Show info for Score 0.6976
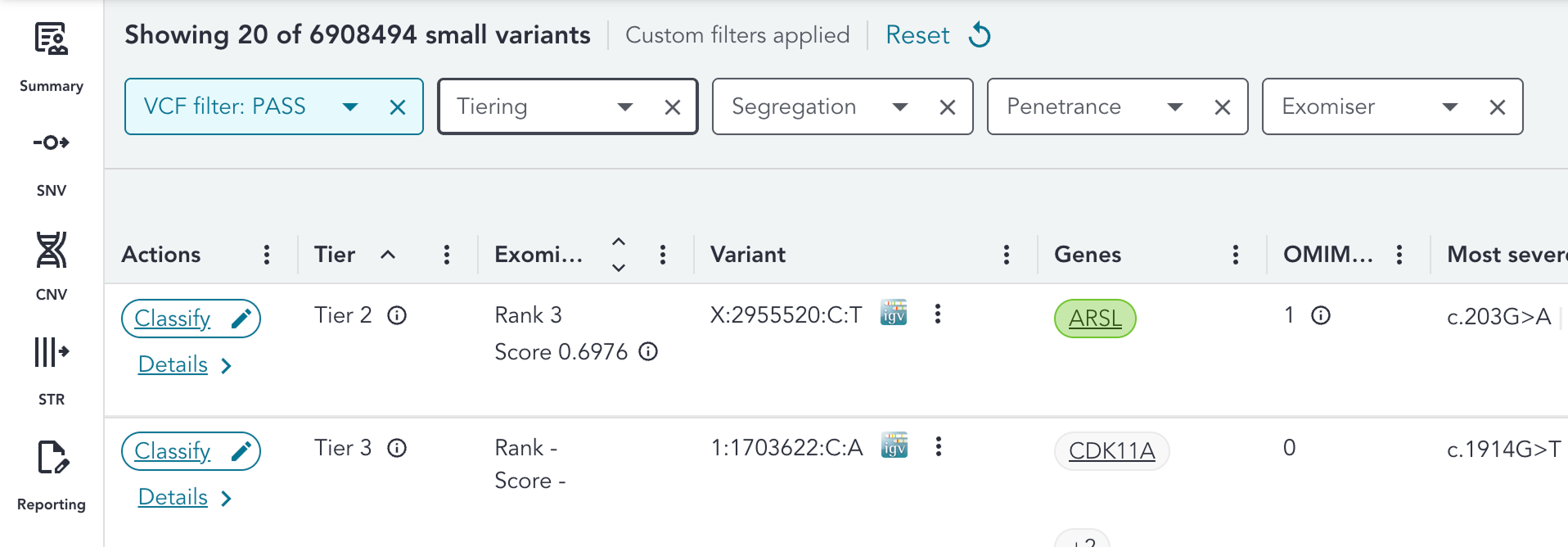This screenshot has width=1568, height=547. pyautogui.click(x=648, y=352)
